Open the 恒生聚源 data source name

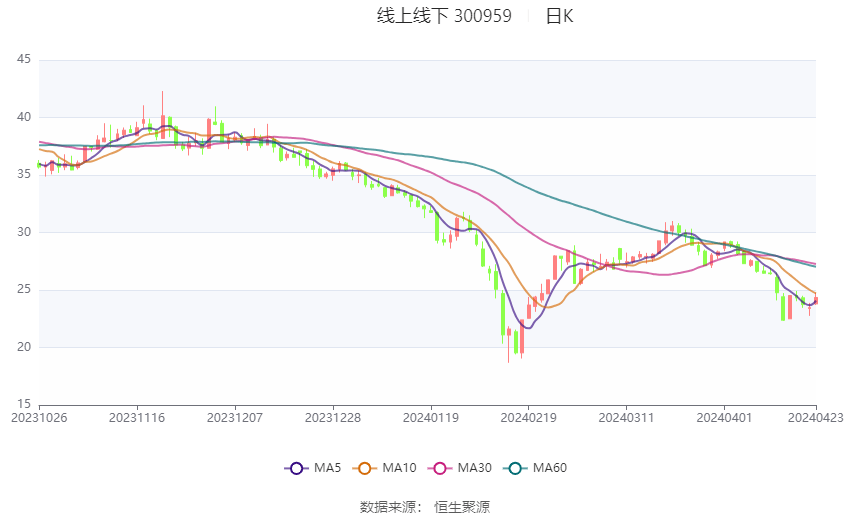click(x=462, y=507)
